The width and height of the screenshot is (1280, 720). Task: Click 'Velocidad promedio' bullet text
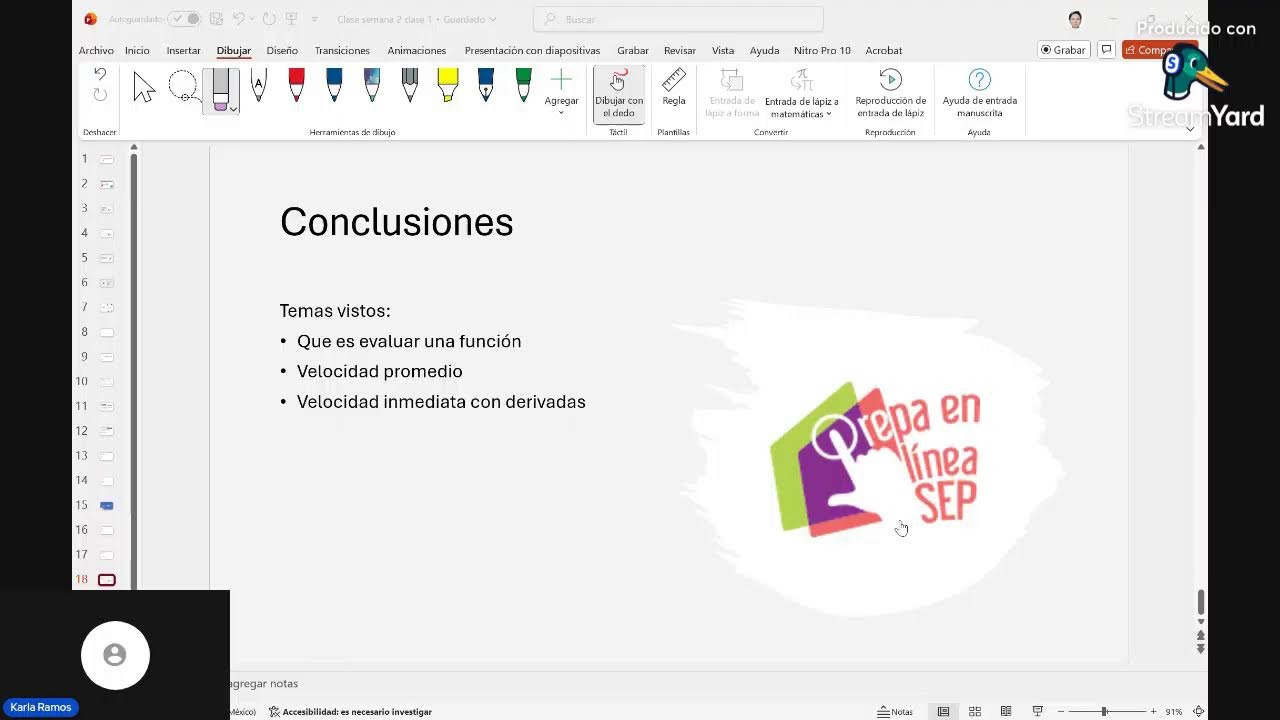click(379, 371)
